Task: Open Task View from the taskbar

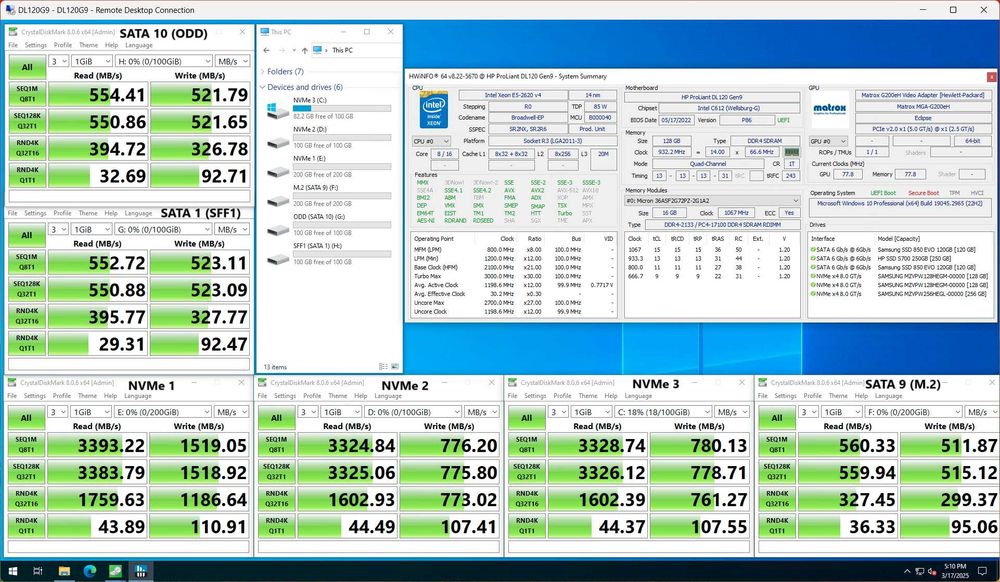Action: coord(38,571)
